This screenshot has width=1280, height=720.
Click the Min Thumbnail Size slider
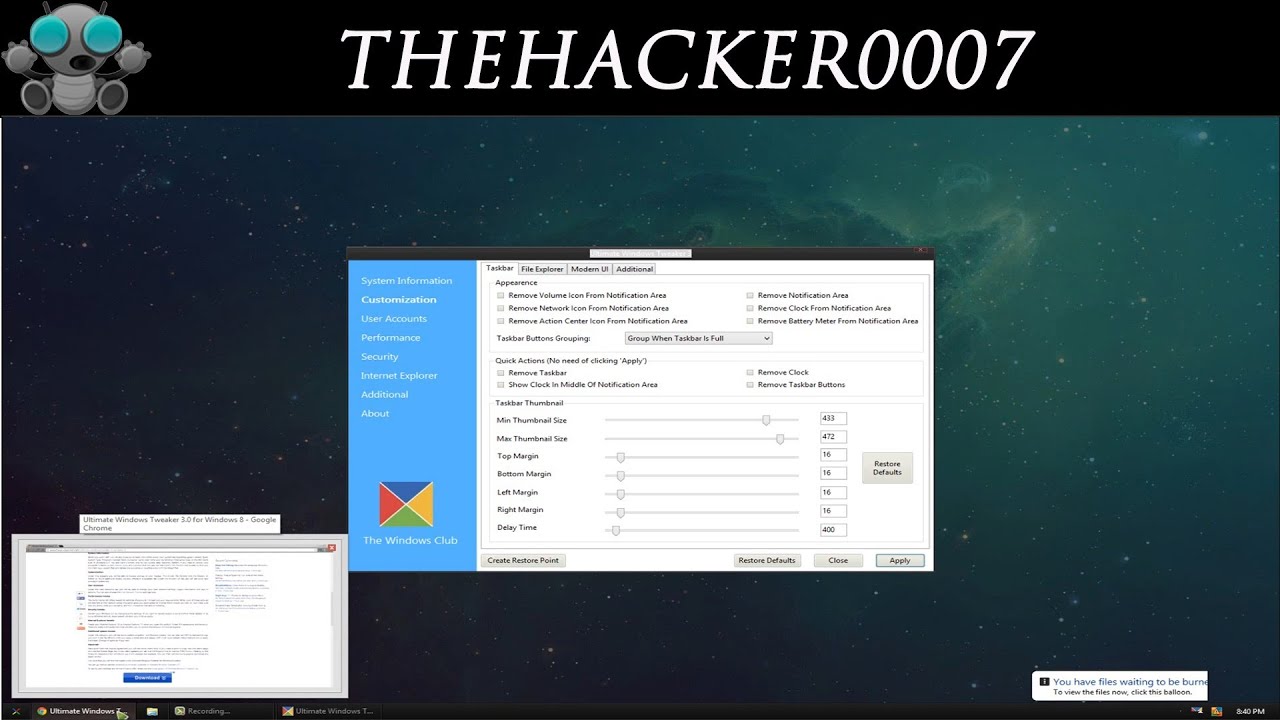(702, 420)
